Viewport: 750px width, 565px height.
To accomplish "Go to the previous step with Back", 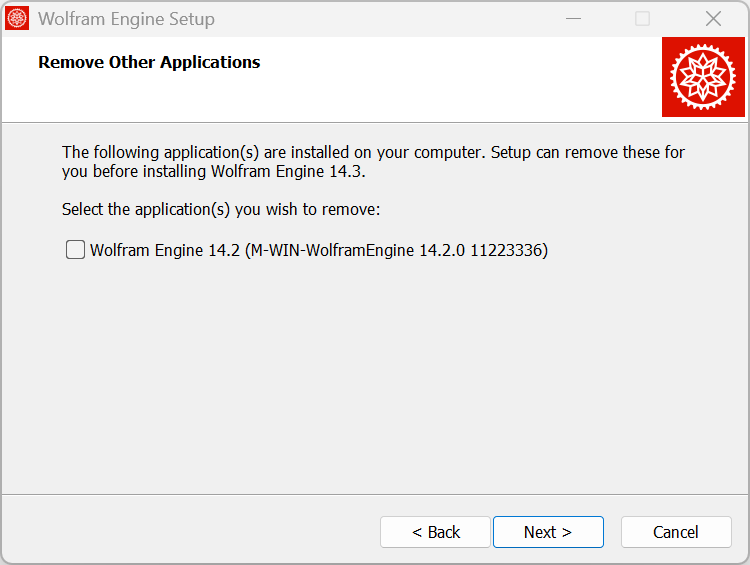I will coord(435,532).
